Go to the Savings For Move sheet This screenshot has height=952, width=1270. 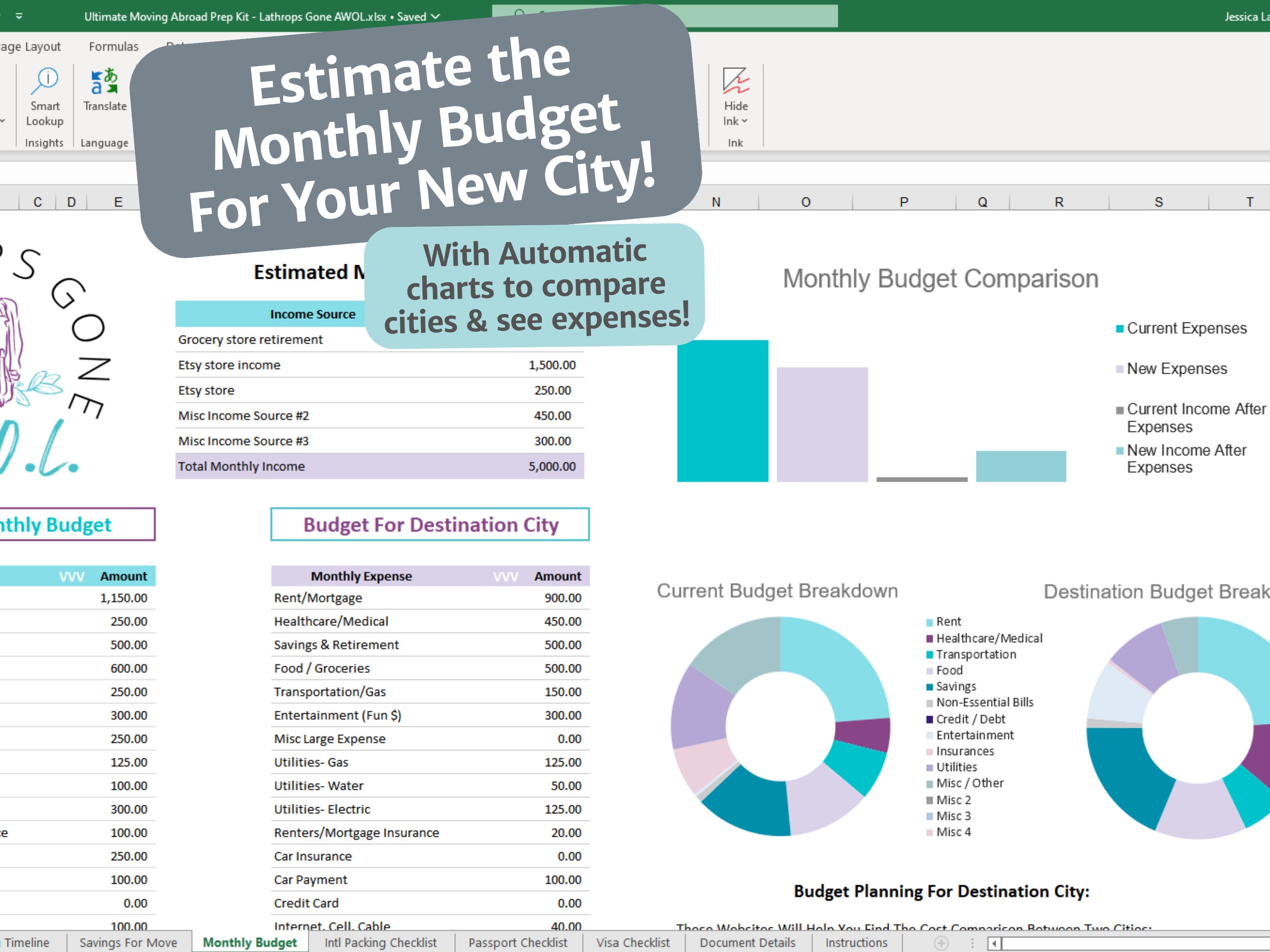127,942
